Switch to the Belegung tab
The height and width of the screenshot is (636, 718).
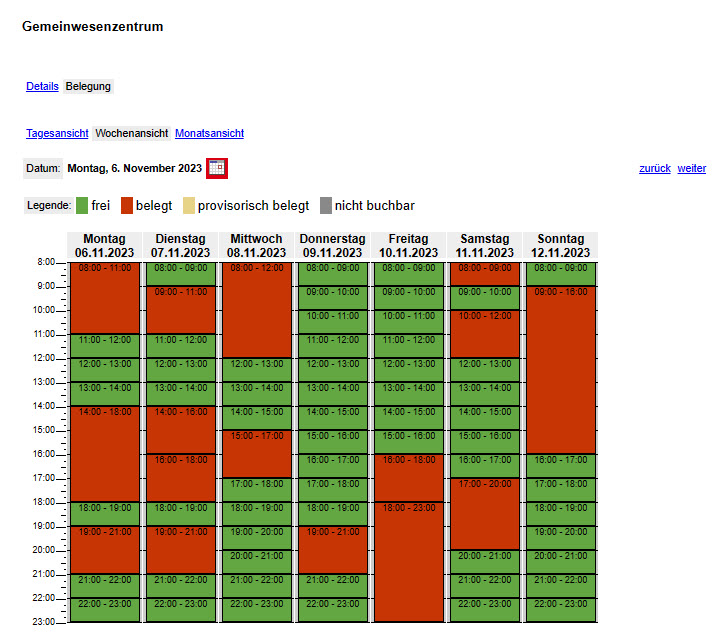click(x=88, y=87)
